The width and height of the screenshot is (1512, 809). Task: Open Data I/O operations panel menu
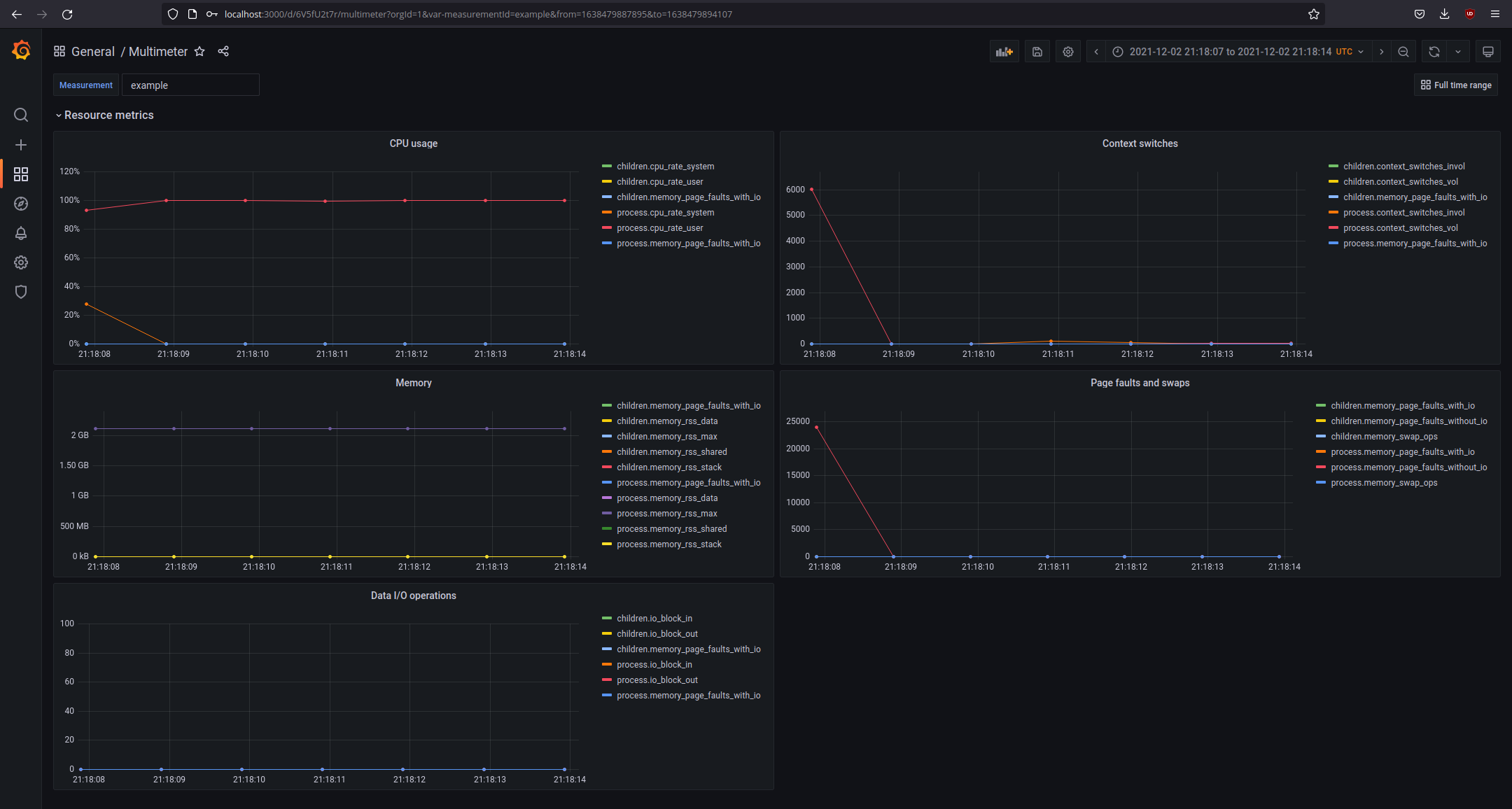(x=414, y=596)
